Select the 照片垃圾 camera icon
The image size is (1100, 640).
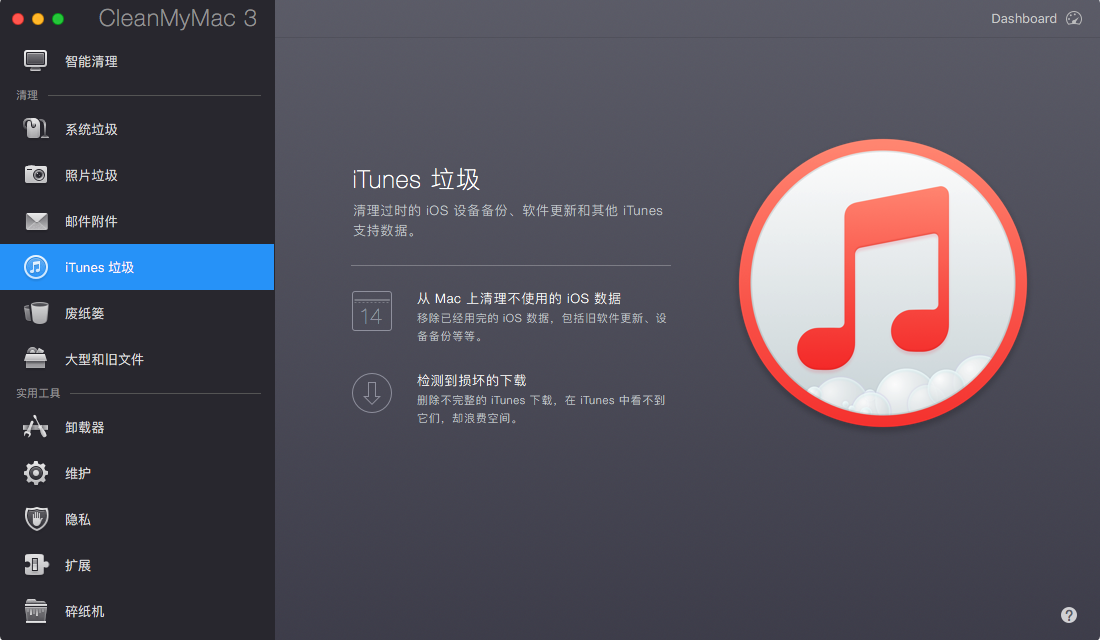(x=36, y=175)
